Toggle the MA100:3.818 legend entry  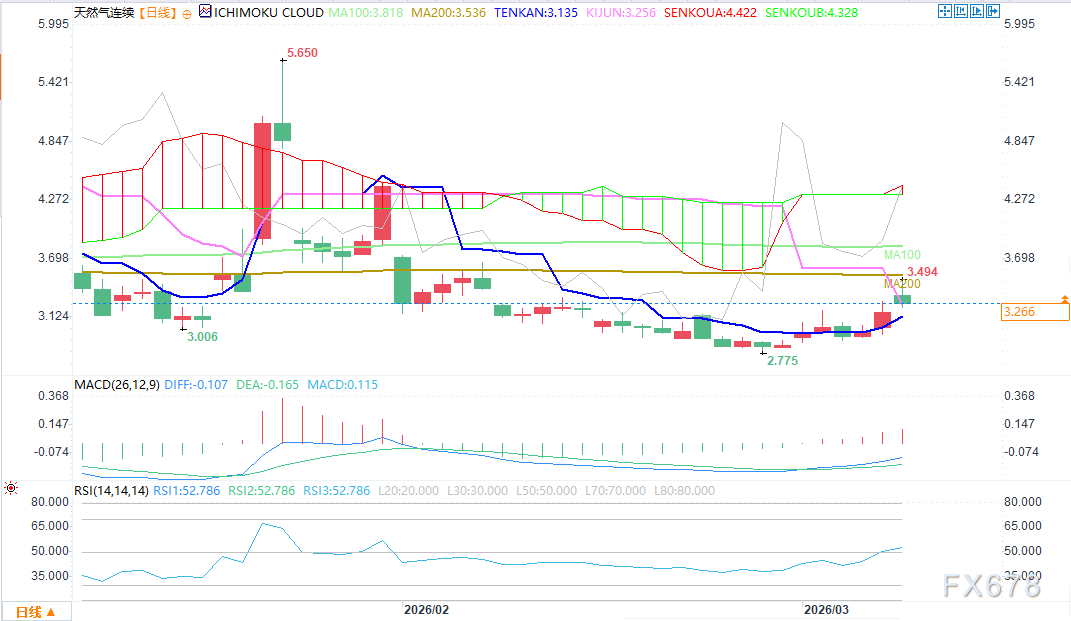[x=366, y=13]
